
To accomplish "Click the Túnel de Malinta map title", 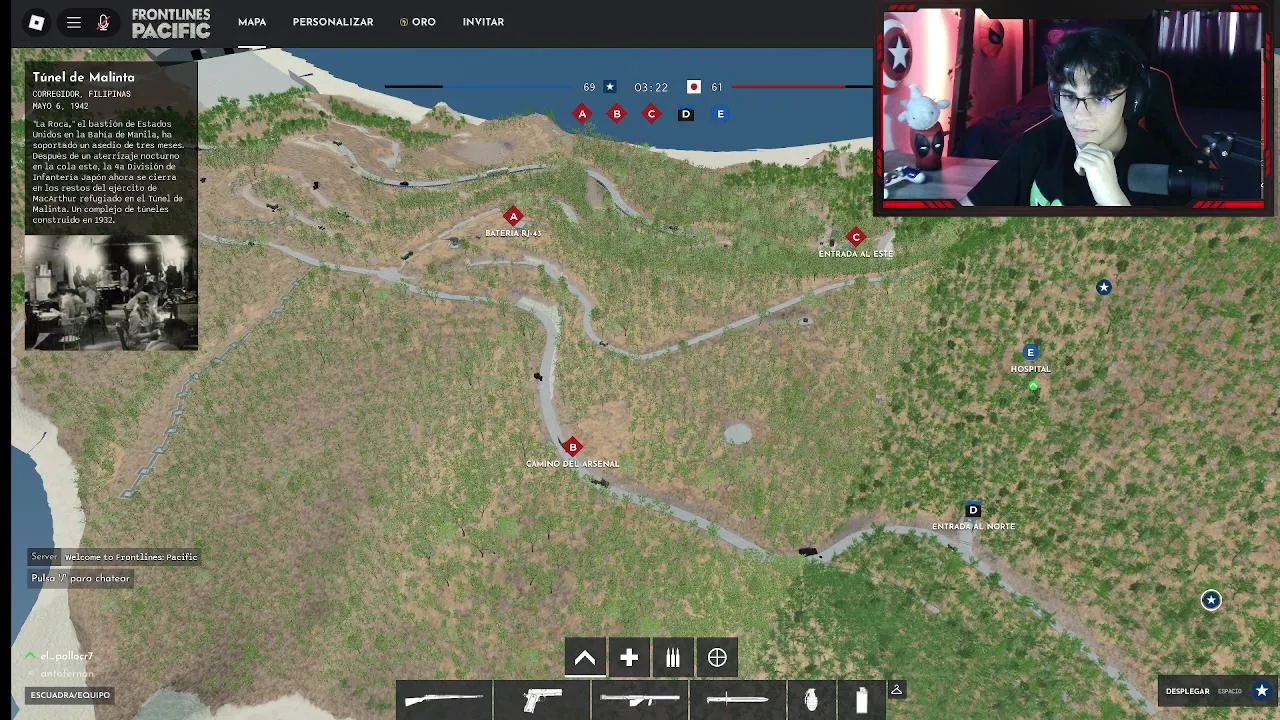I will (83, 77).
